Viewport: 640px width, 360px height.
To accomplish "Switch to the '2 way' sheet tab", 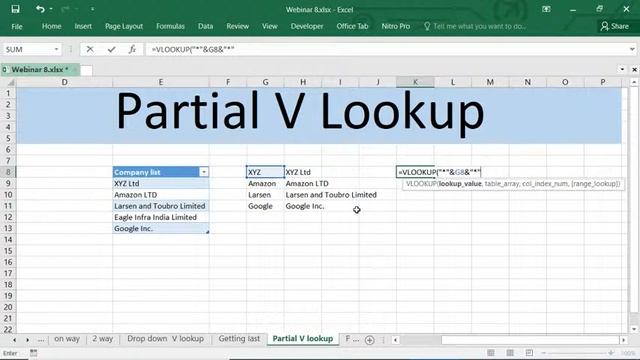I will click(102, 339).
